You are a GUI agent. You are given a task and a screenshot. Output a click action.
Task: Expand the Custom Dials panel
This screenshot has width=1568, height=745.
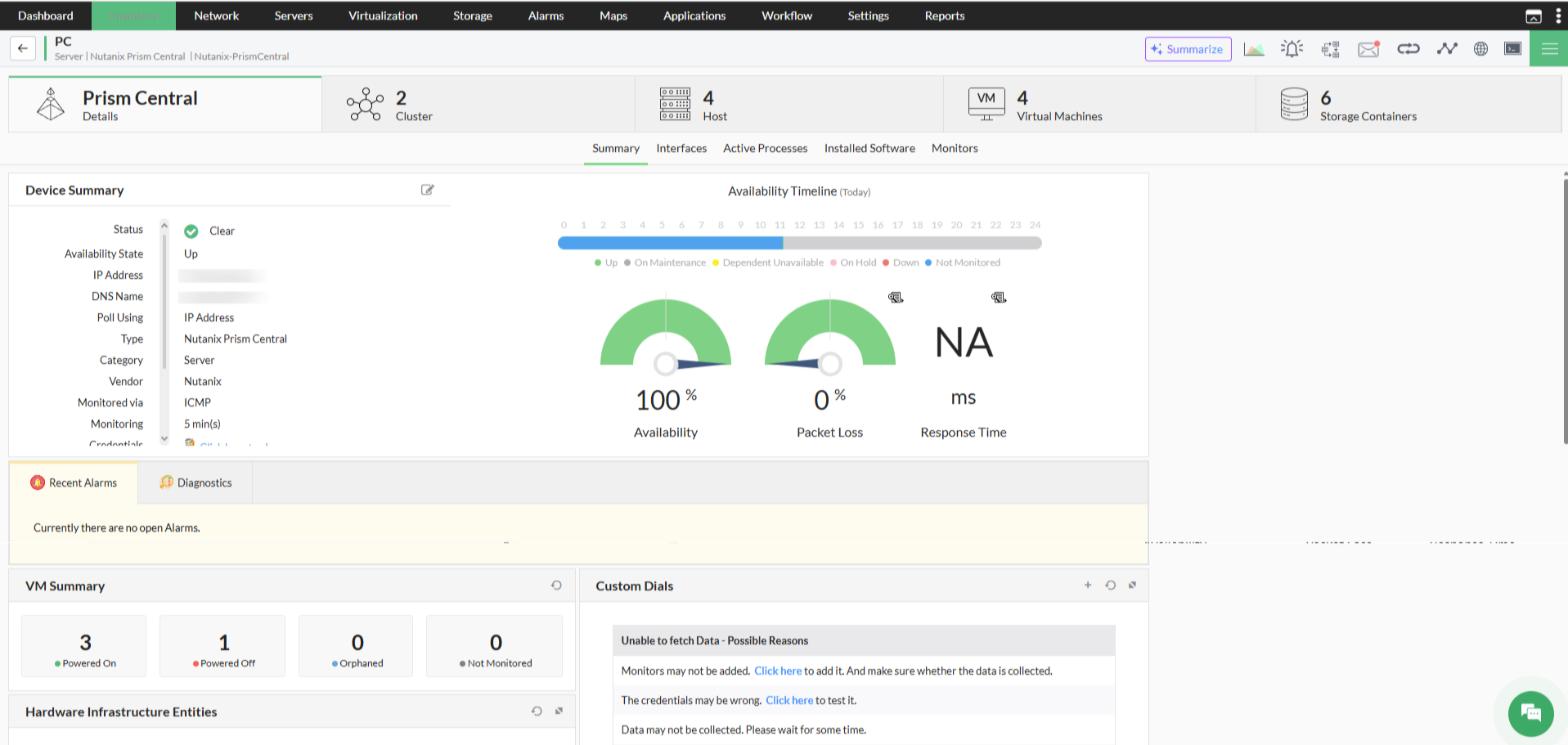(x=1132, y=586)
